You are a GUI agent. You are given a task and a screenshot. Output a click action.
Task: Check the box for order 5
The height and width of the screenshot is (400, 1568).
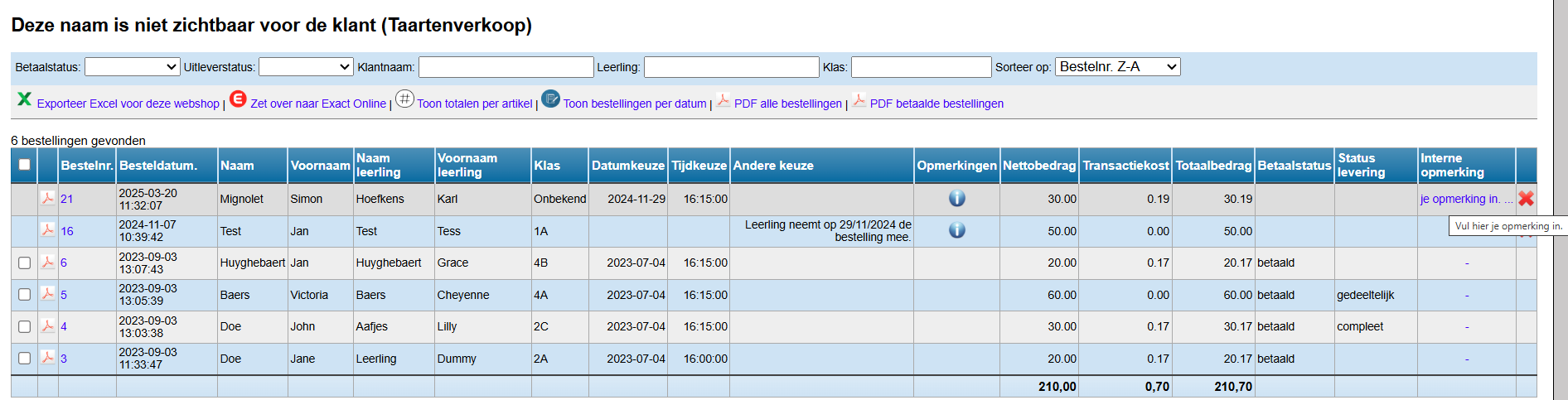[25, 295]
